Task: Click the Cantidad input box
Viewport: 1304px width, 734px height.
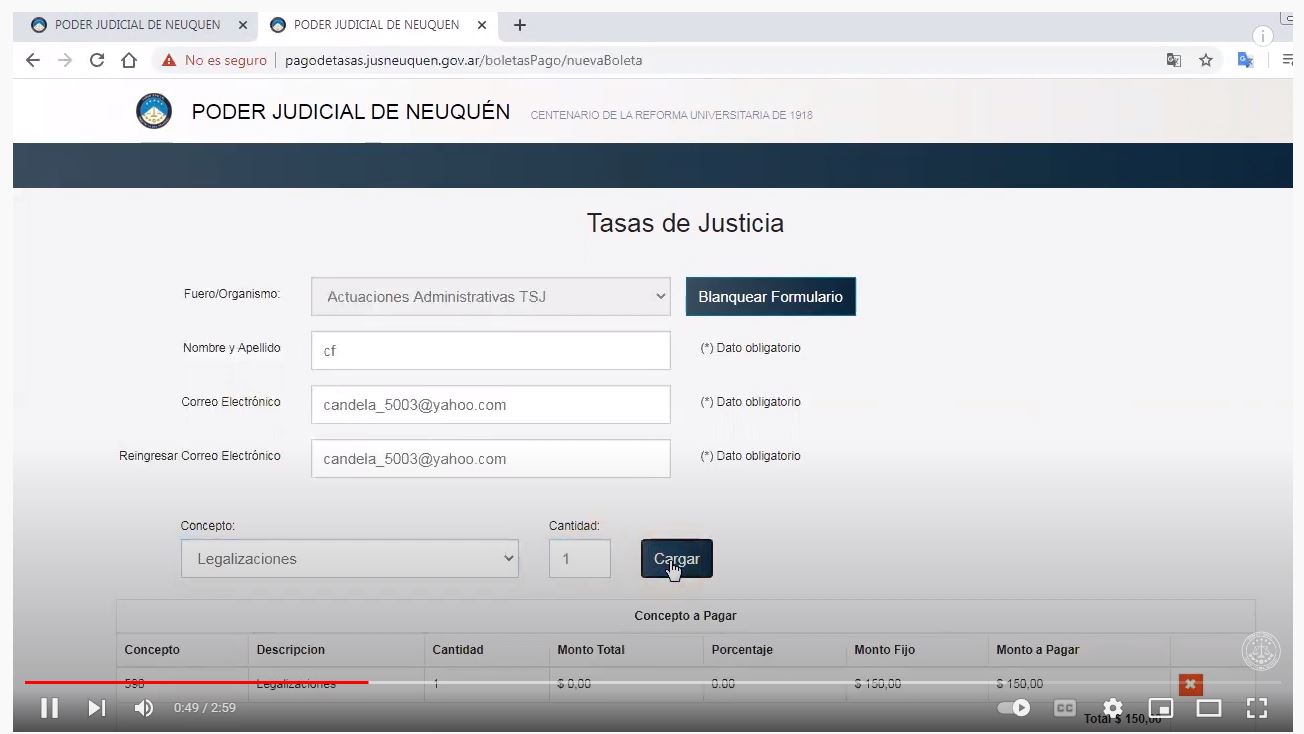Action: point(580,559)
